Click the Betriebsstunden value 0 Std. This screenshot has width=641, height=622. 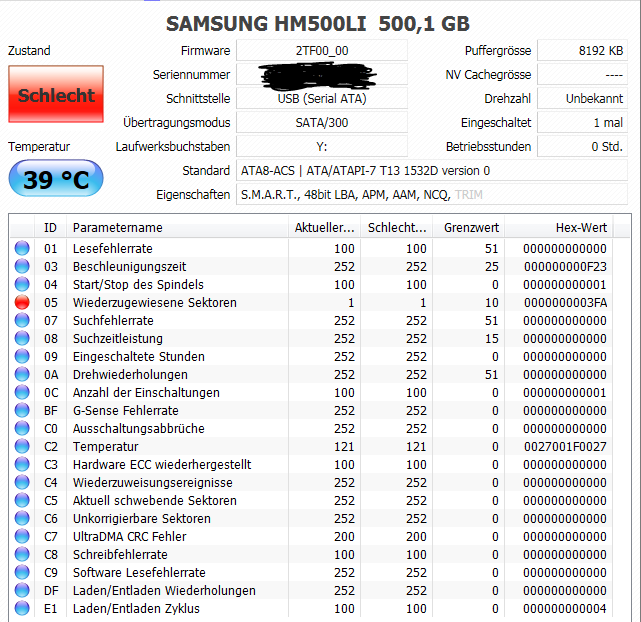click(582, 146)
